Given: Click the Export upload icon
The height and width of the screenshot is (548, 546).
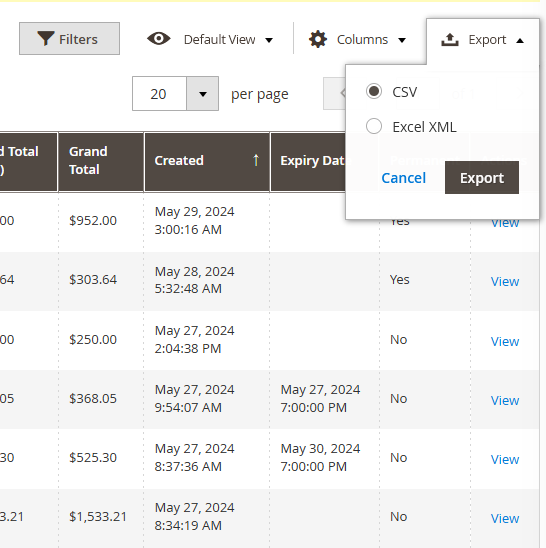Looking at the screenshot, I should click(450, 40).
